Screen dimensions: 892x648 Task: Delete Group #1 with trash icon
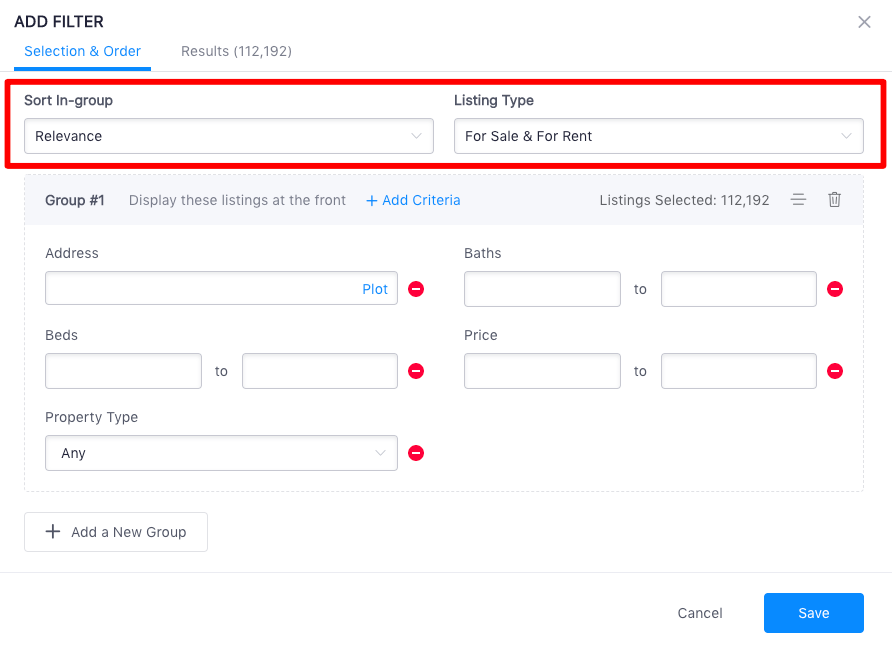coord(834,200)
